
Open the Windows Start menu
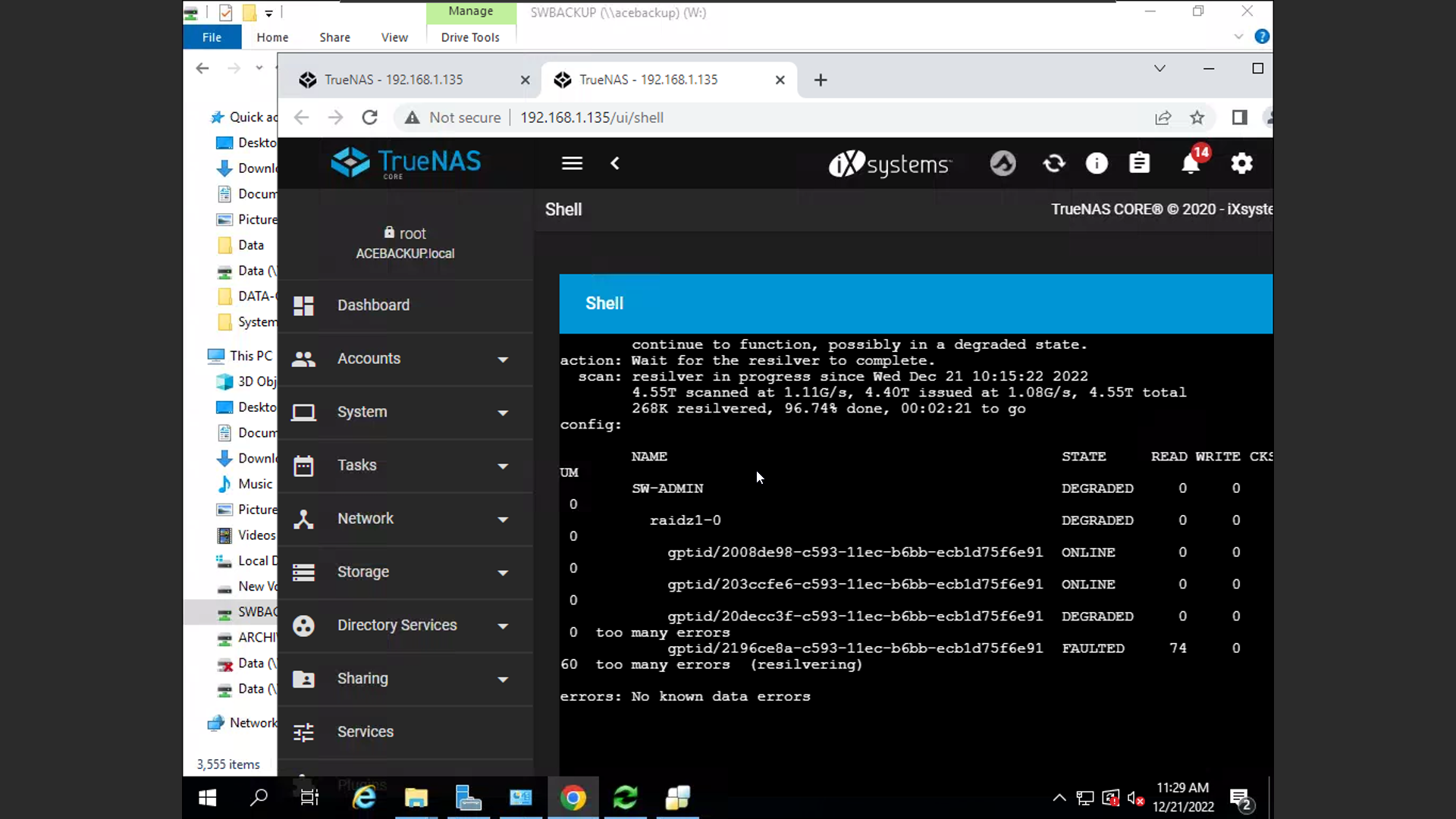tap(207, 798)
